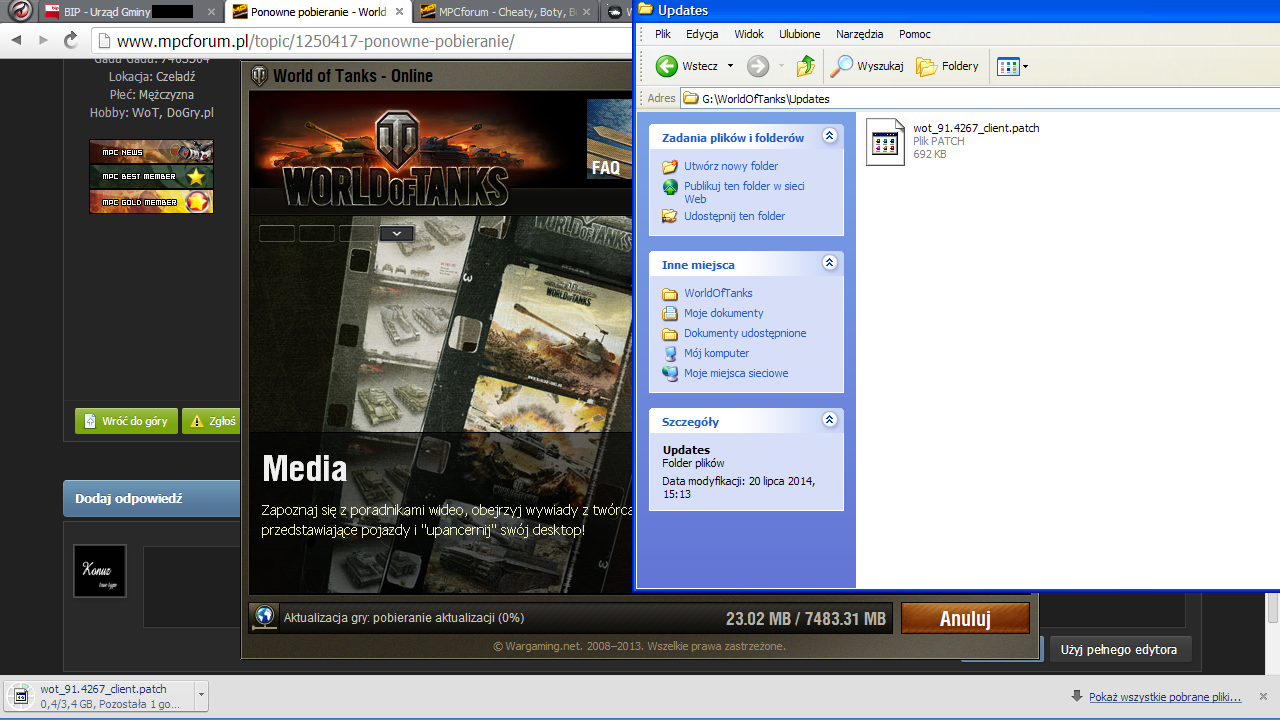Screen dimensions: 1280x720
Task: Collapse the Zadania plików i folderów panel
Action: (x=829, y=136)
